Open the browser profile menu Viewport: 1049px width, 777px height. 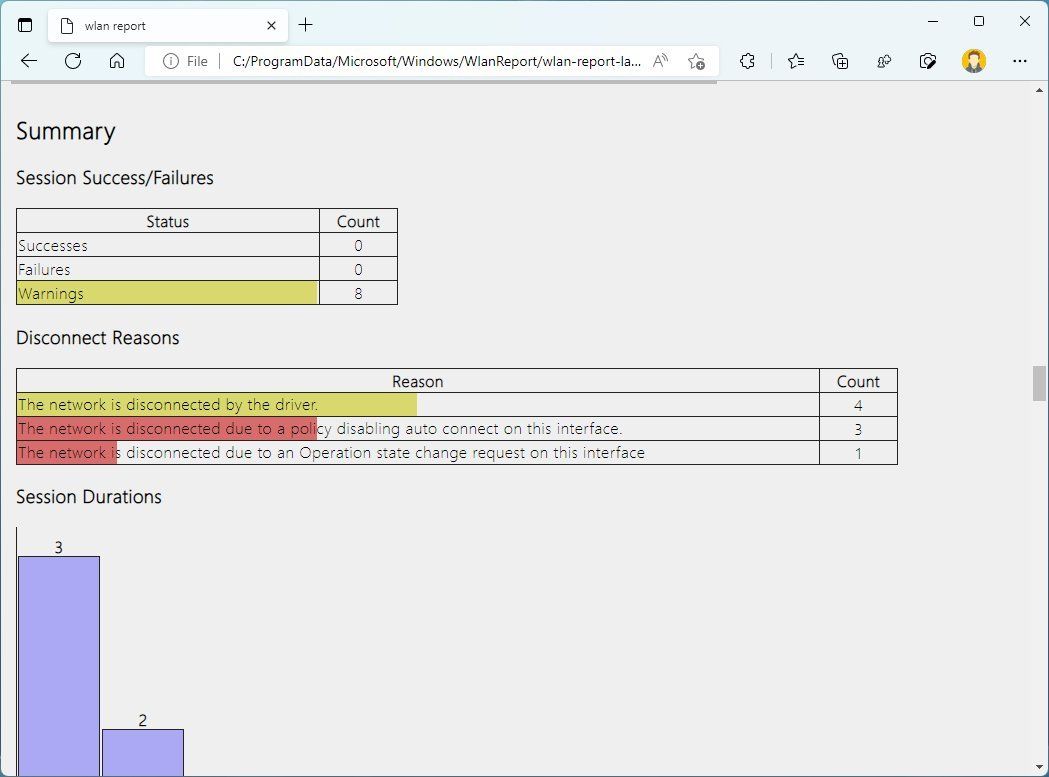[x=973, y=61]
